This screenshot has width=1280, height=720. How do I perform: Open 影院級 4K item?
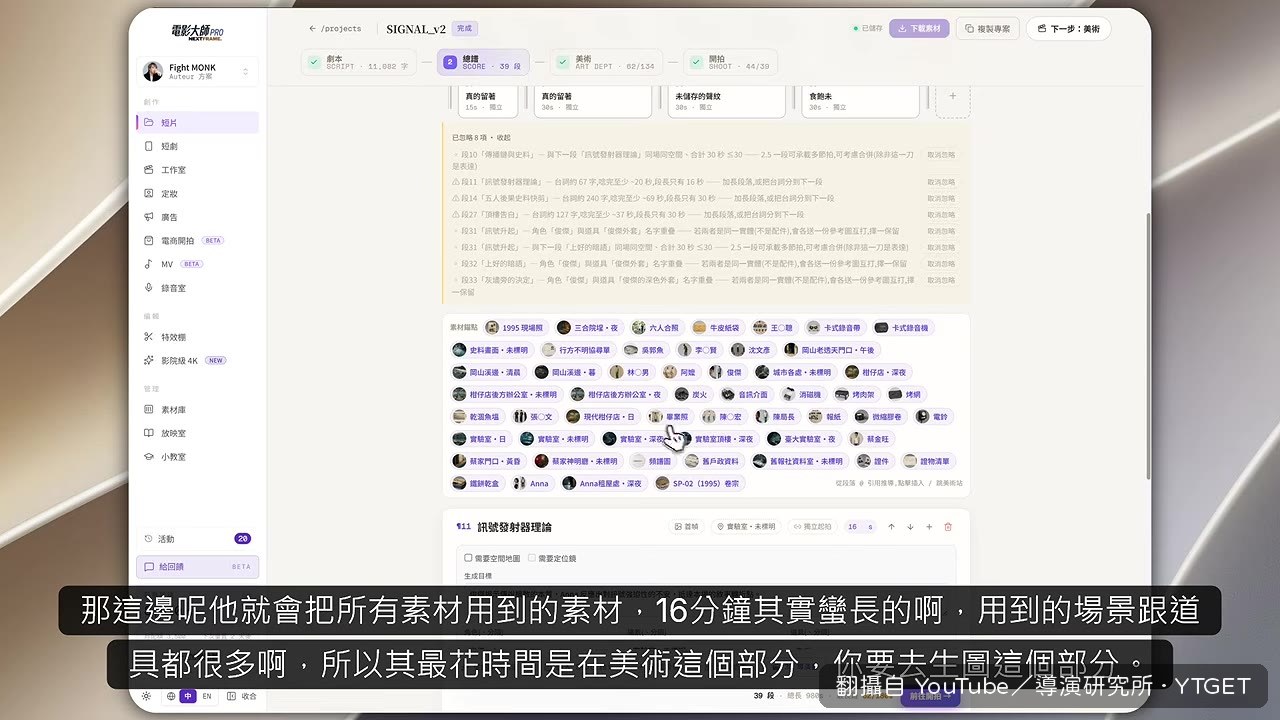pyautogui.click(x=197, y=360)
